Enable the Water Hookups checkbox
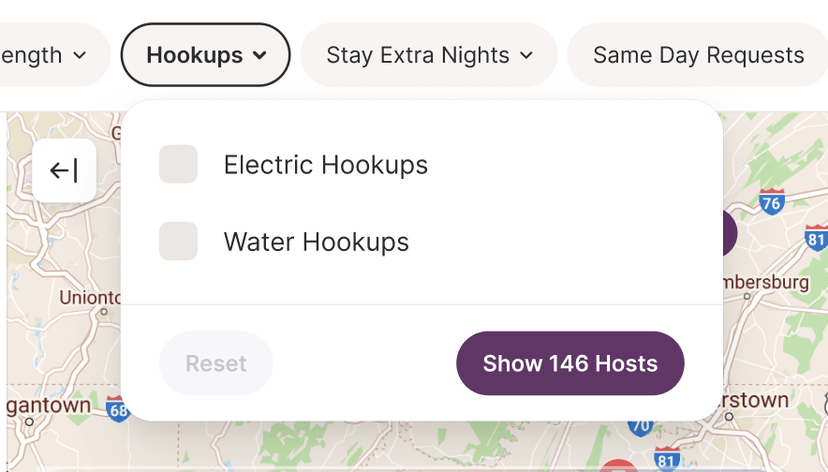Image resolution: width=828 pixels, height=472 pixels. pos(178,241)
